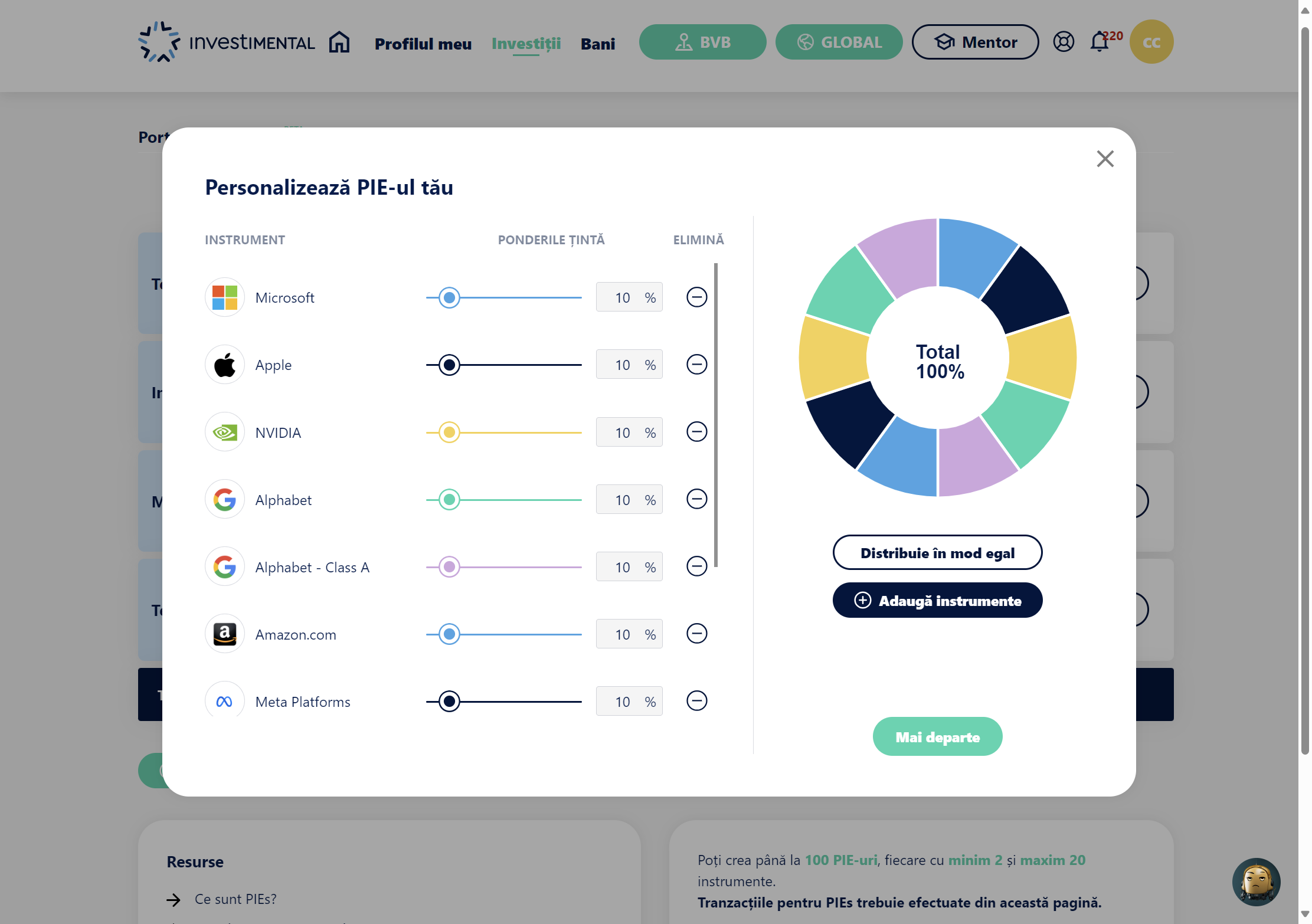
Task: Open the Investiții menu
Action: pyautogui.click(x=526, y=44)
